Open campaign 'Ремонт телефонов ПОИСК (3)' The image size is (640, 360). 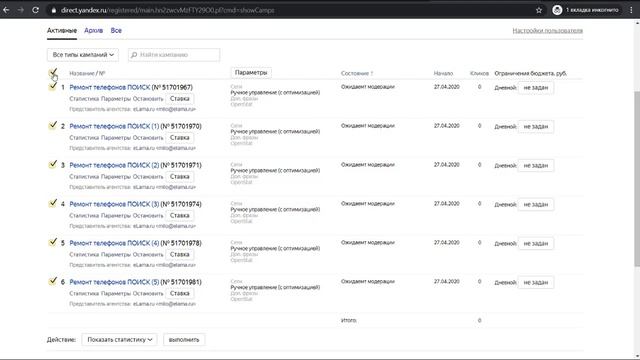114,204
